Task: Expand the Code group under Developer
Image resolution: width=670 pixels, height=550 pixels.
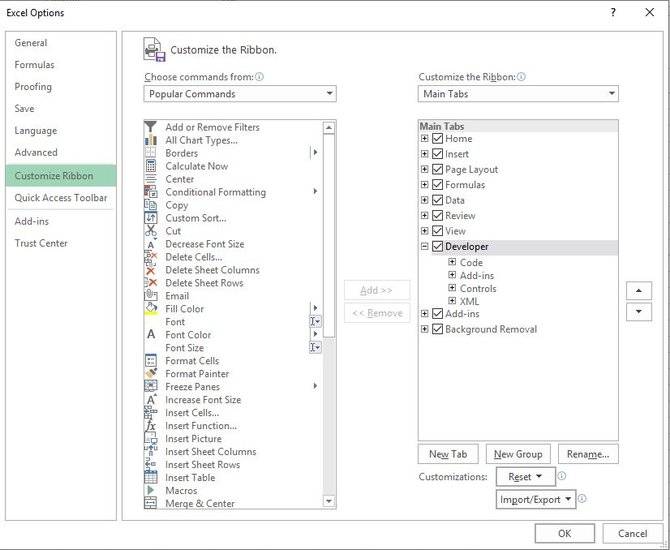Action: click(x=452, y=262)
